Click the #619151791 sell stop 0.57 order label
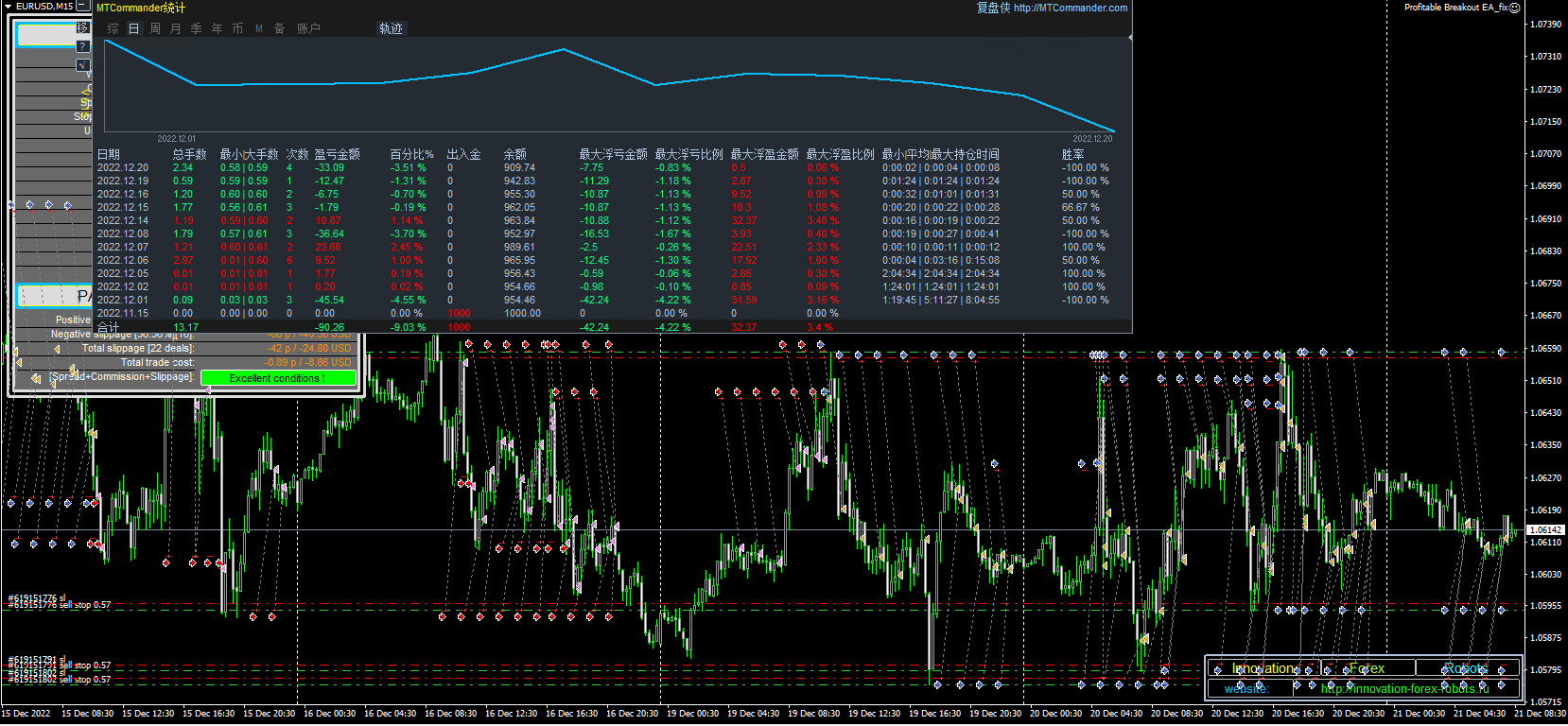The height and width of the screenshot is (726, 1568). pos(59,665)
